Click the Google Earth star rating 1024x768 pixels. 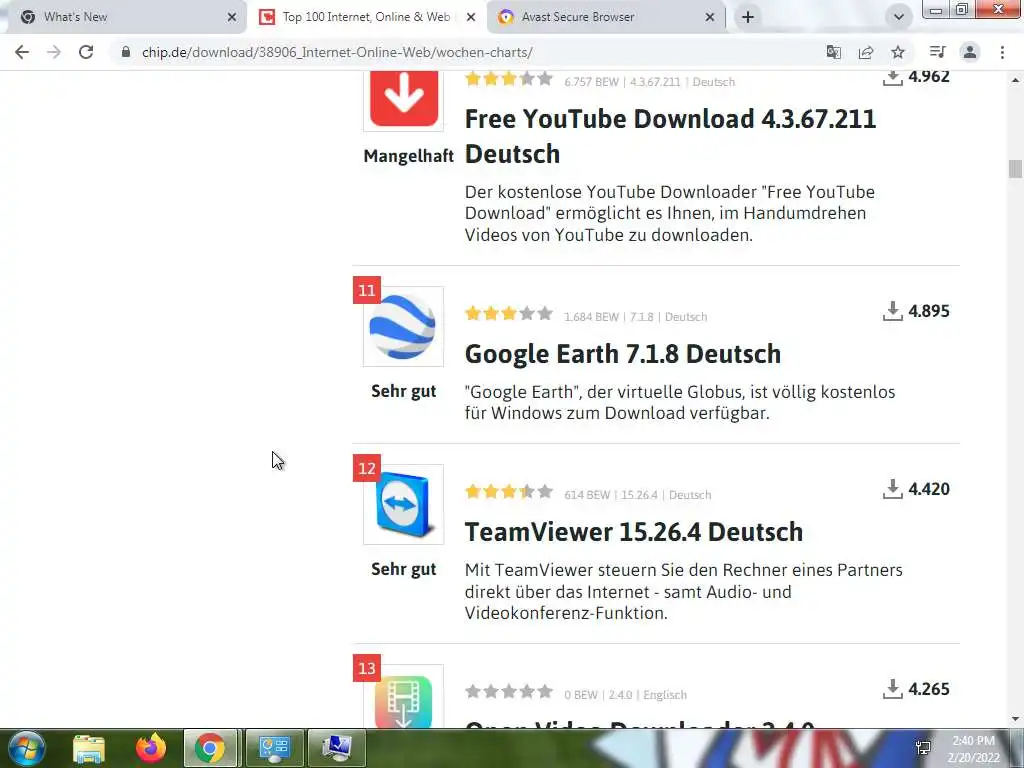point(509,314)
